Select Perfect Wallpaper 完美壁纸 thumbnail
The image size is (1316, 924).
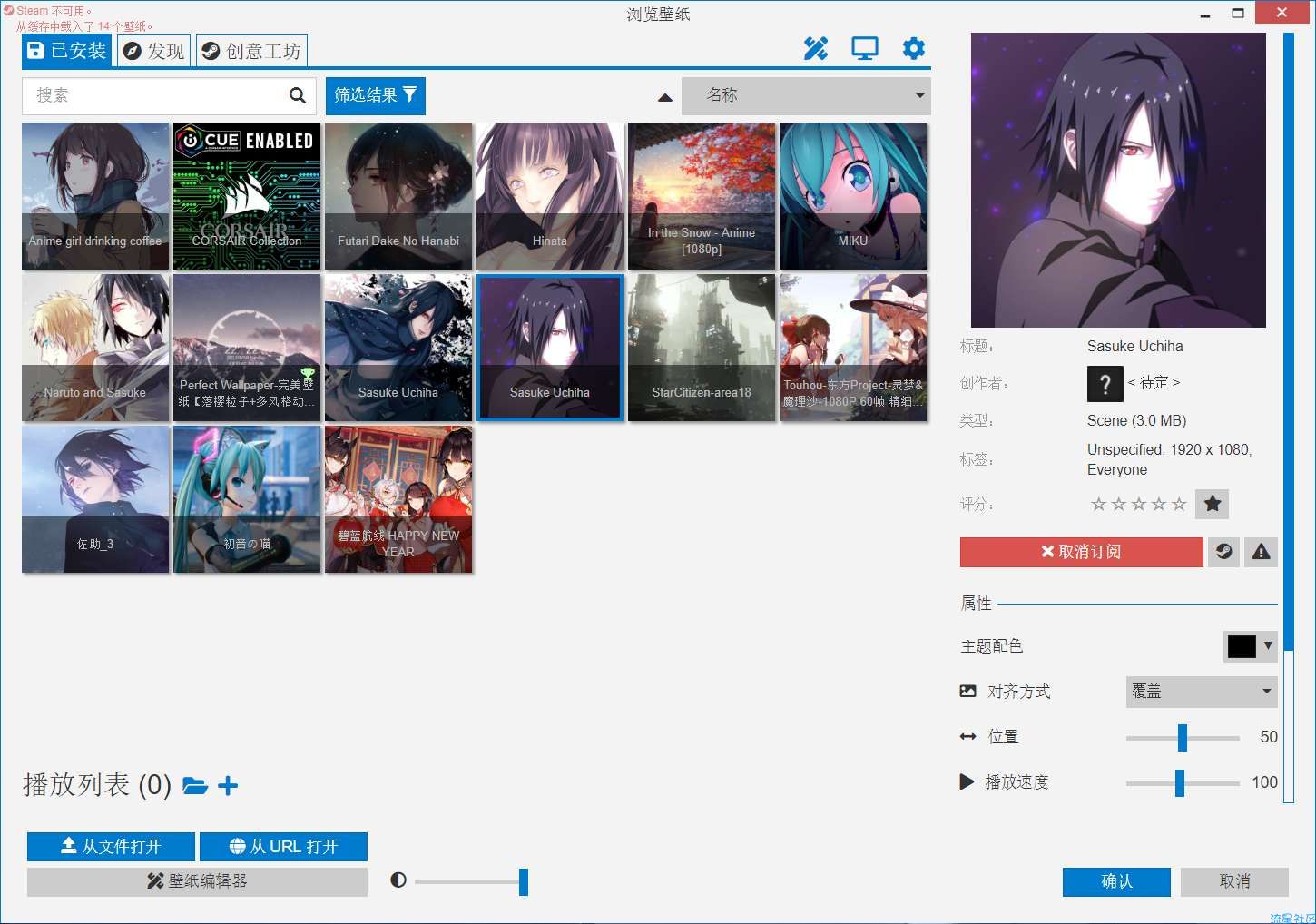tap(247, 348)
